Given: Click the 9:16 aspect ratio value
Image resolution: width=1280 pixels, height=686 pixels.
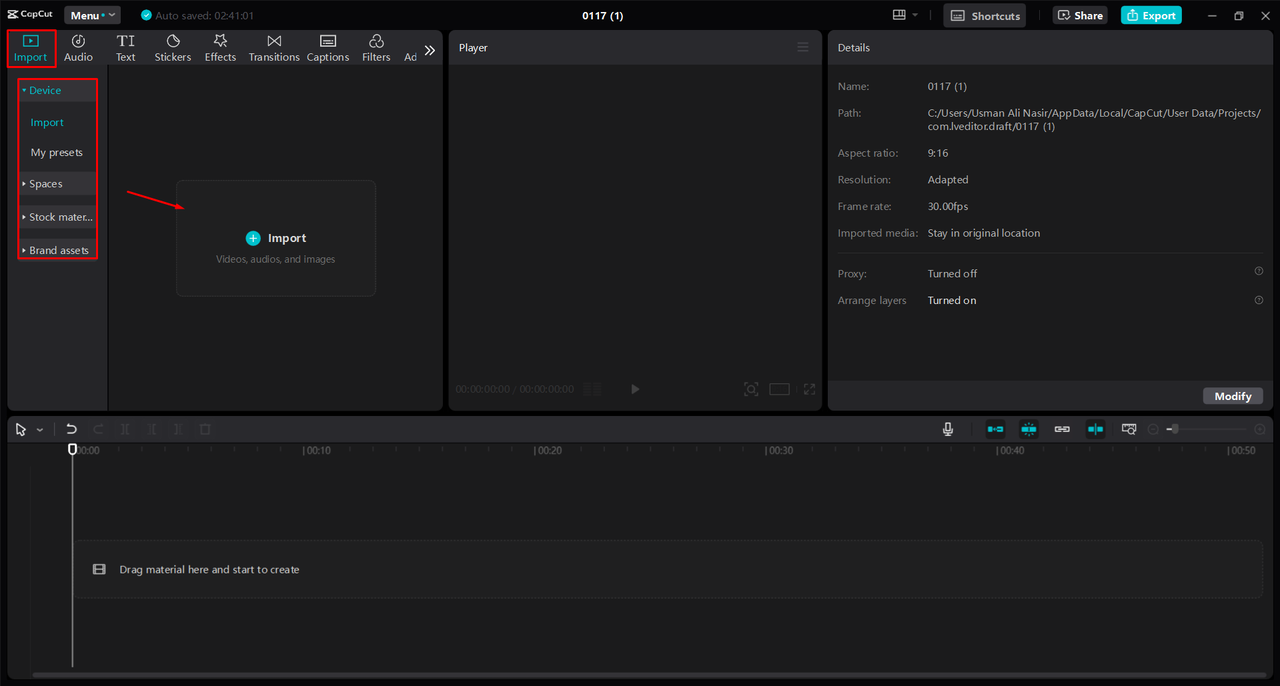Looking at the screenshot, I should (x=938, y=153).
